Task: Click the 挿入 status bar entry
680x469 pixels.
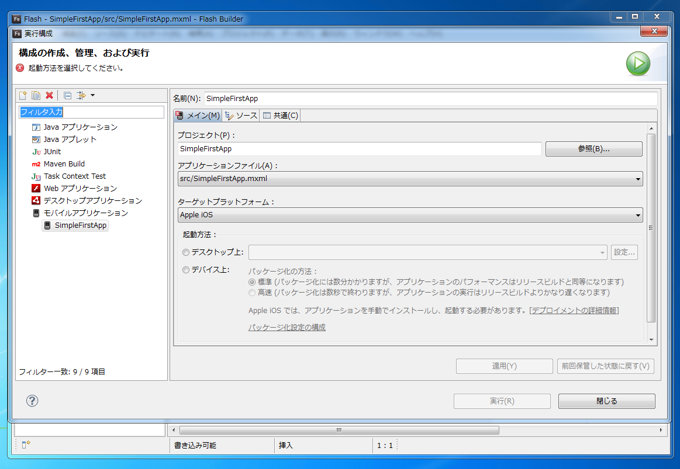Action: 286,446
